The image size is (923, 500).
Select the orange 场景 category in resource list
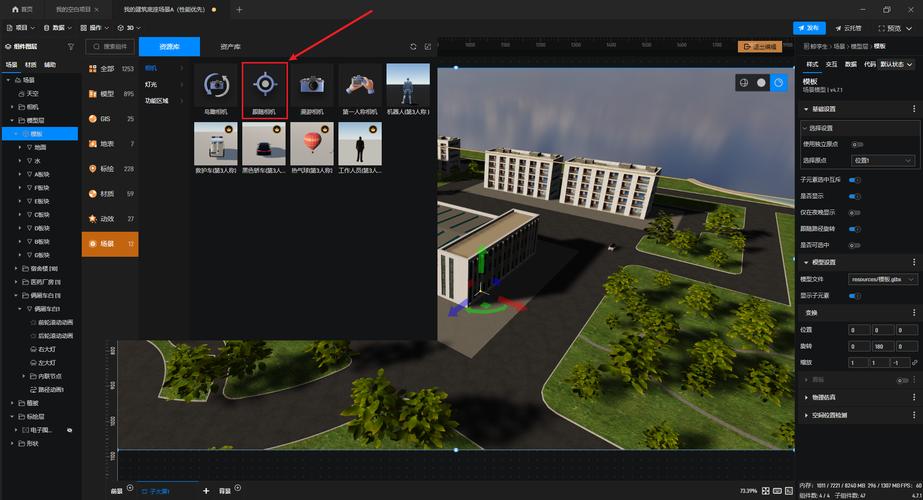[110, 244]
